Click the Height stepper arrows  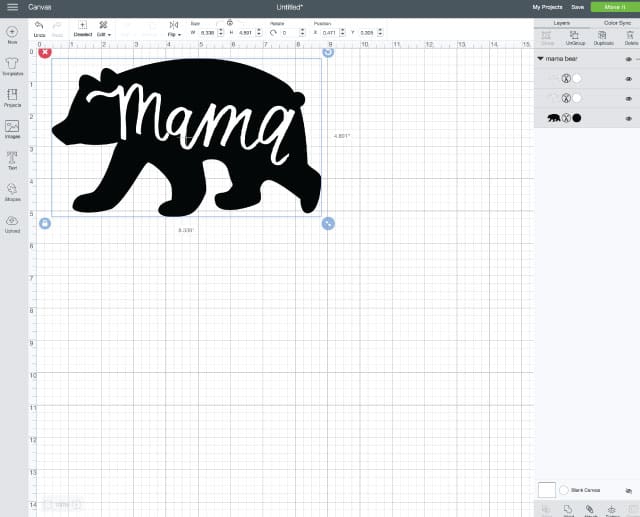tap(259, 32)
